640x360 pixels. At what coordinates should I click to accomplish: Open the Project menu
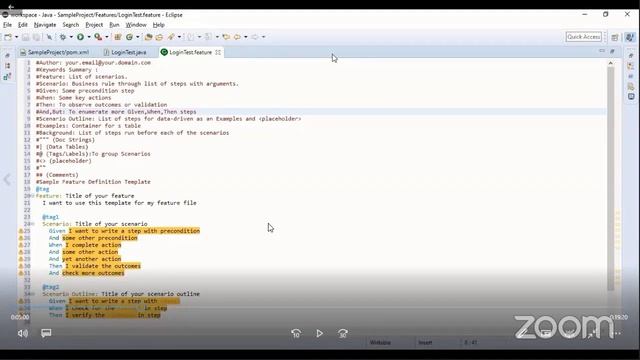click(x=94, y=25)
